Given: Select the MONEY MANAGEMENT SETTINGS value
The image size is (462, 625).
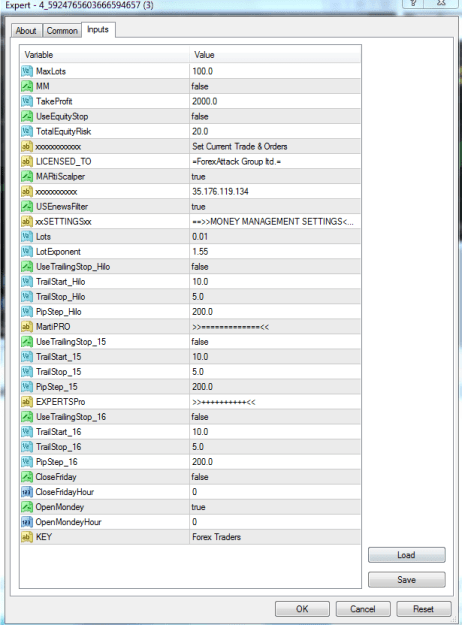Looking at the screenshot, I should coord(273,222).
